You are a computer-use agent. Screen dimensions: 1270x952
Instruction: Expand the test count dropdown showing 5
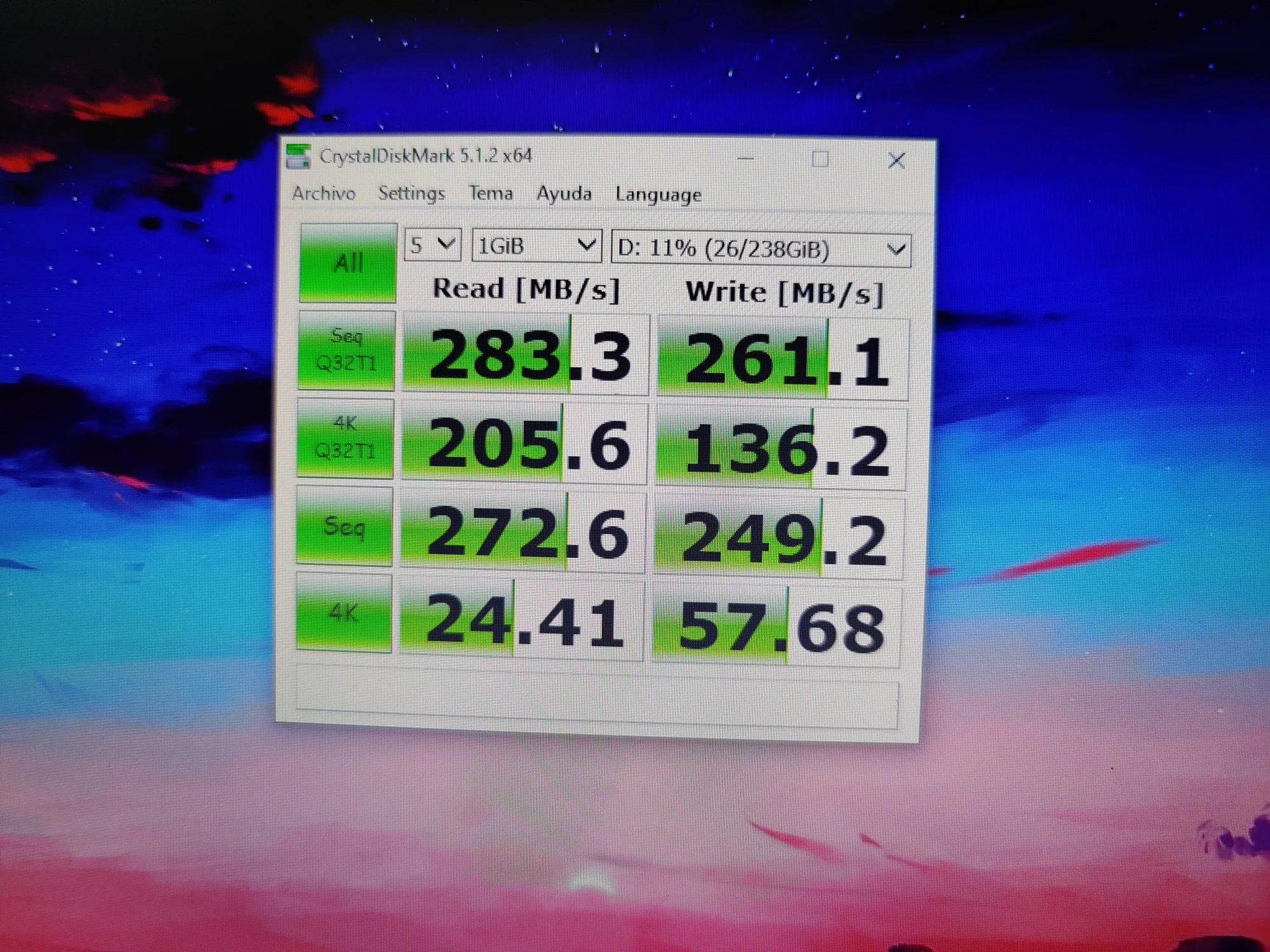[432, 245]
